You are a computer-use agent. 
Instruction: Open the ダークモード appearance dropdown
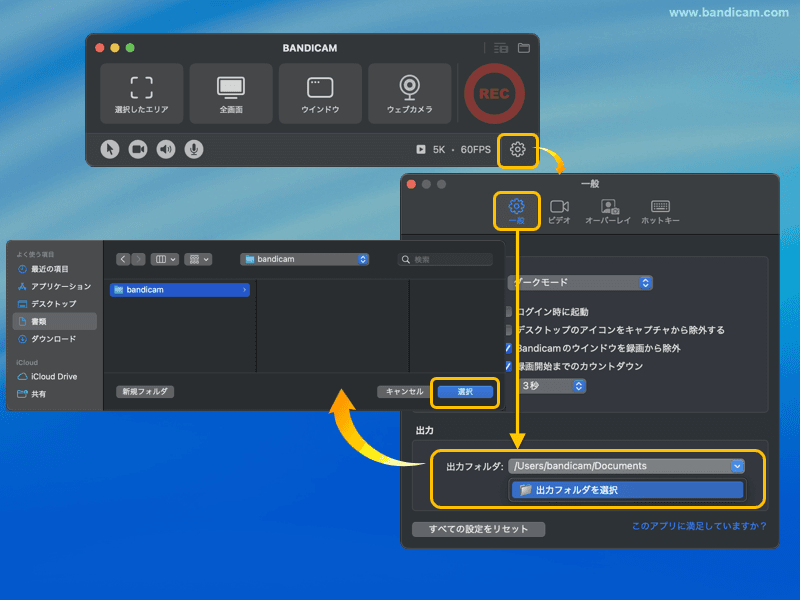[x=580, y=283]
